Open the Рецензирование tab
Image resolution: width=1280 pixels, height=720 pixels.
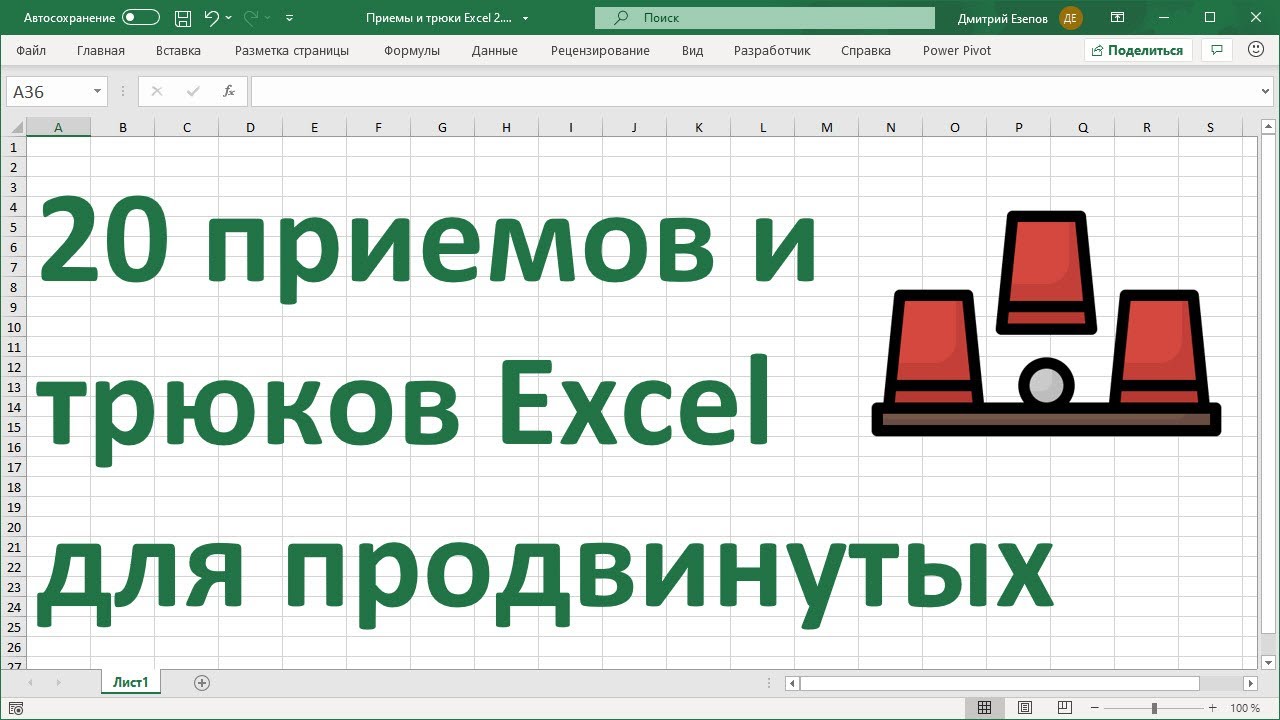(600, 50)
